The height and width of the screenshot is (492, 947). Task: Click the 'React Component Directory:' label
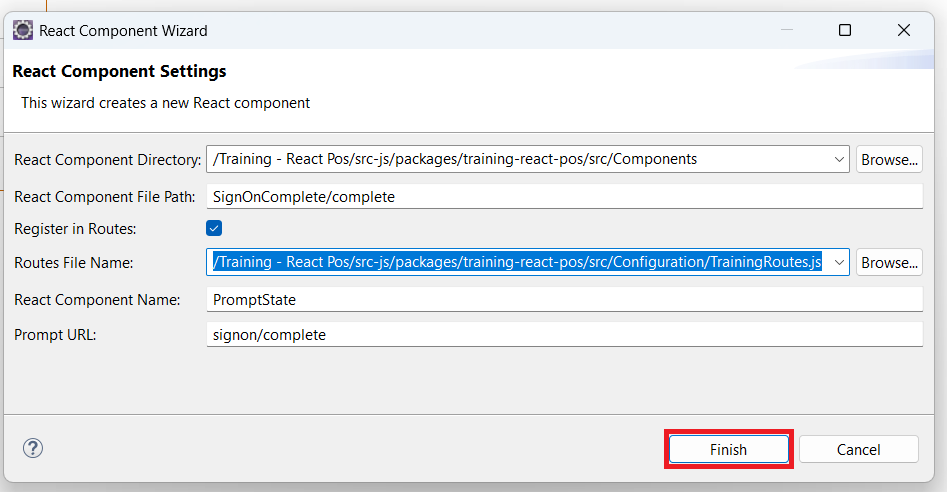click(x=108, y=160)
